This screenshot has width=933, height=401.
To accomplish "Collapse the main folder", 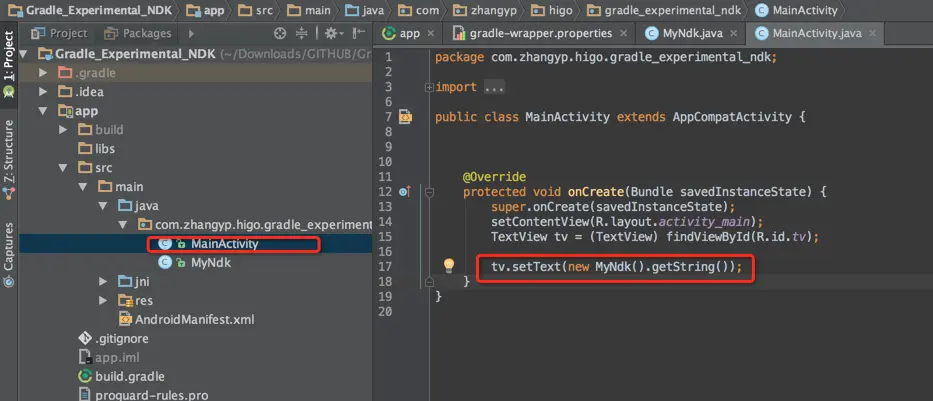I will (x=83, y=187).
